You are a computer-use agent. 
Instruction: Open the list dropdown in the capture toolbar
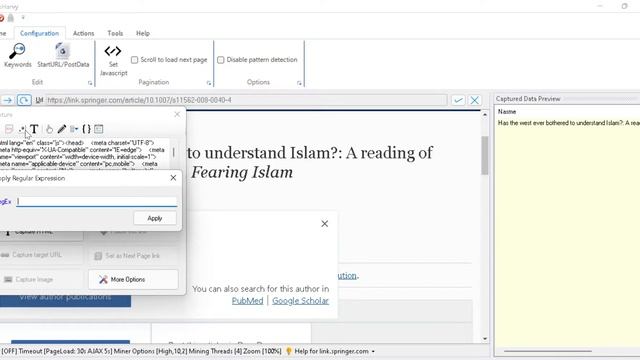coord(74,129)
